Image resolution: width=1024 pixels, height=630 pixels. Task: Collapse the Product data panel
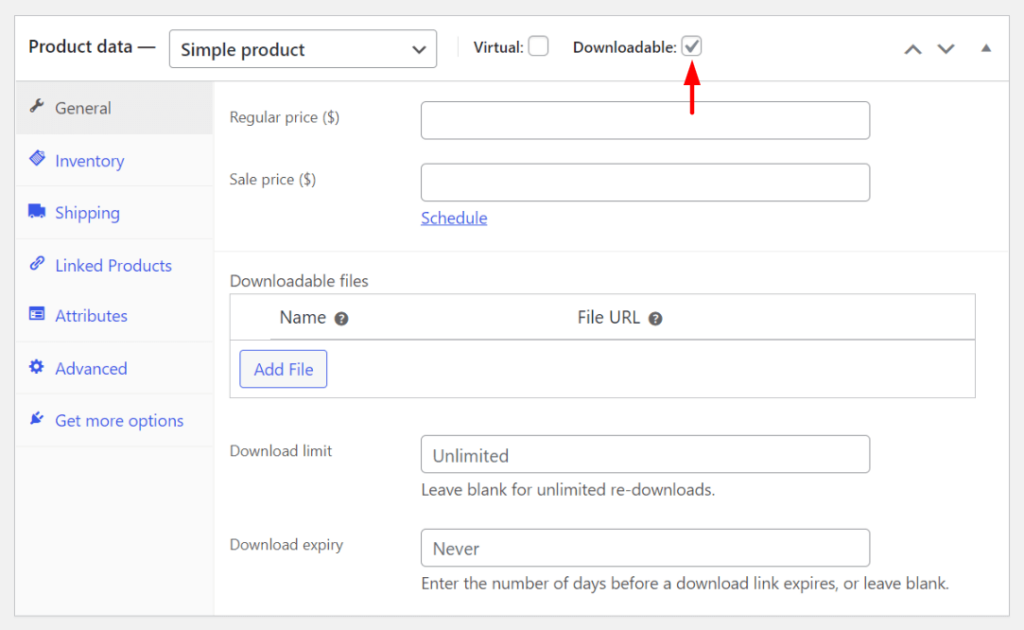[986, 47]
